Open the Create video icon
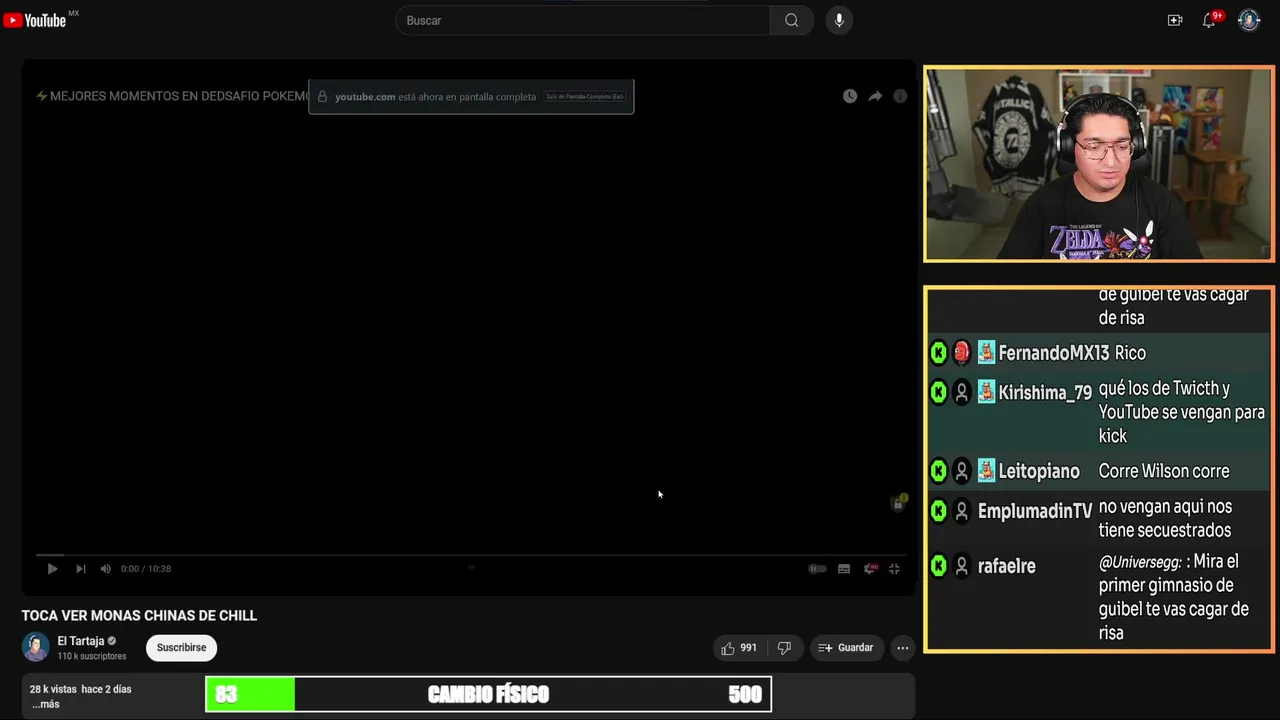 click(1175, 20)
